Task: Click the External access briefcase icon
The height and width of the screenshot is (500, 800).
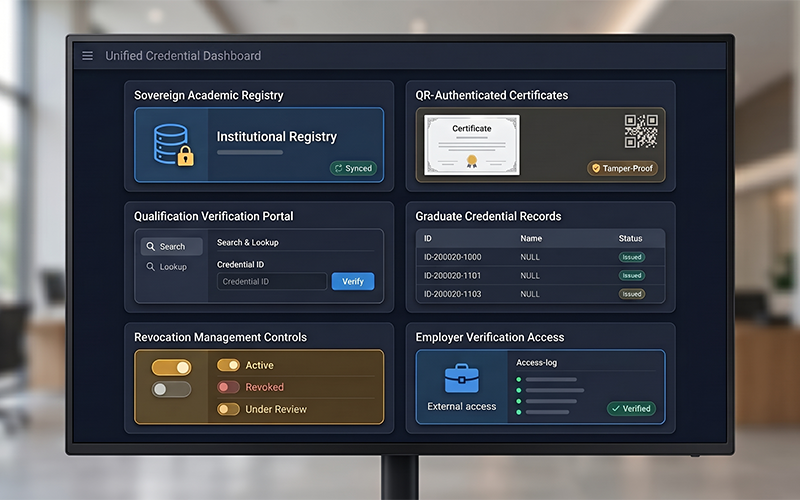Action: (x=462, y=379)
